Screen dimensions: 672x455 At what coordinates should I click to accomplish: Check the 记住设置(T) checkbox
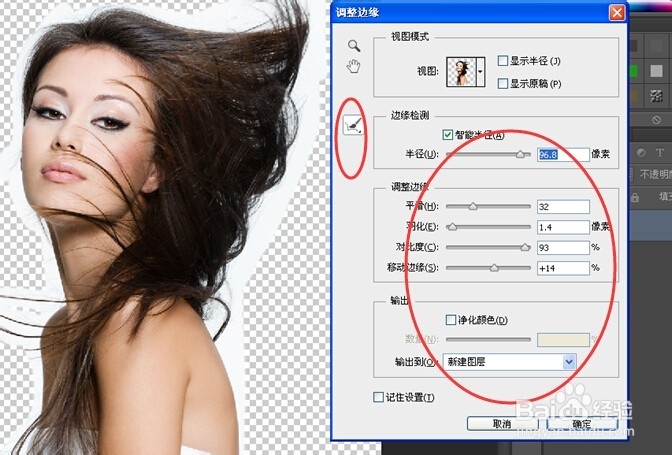pos(378,397)
